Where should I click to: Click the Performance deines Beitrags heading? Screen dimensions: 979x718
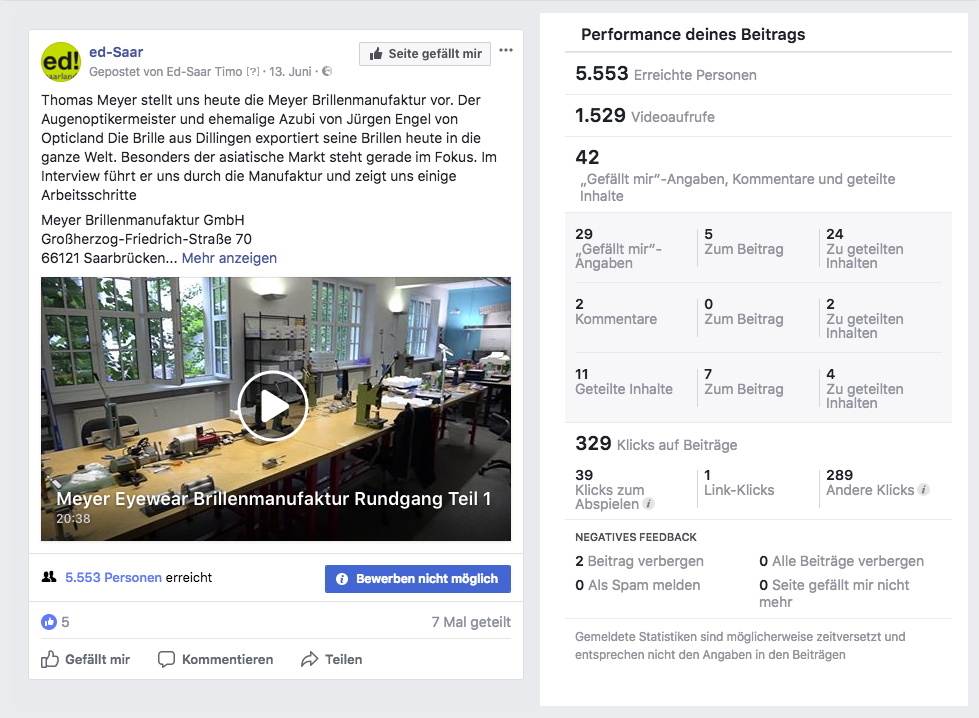(693, 34)
